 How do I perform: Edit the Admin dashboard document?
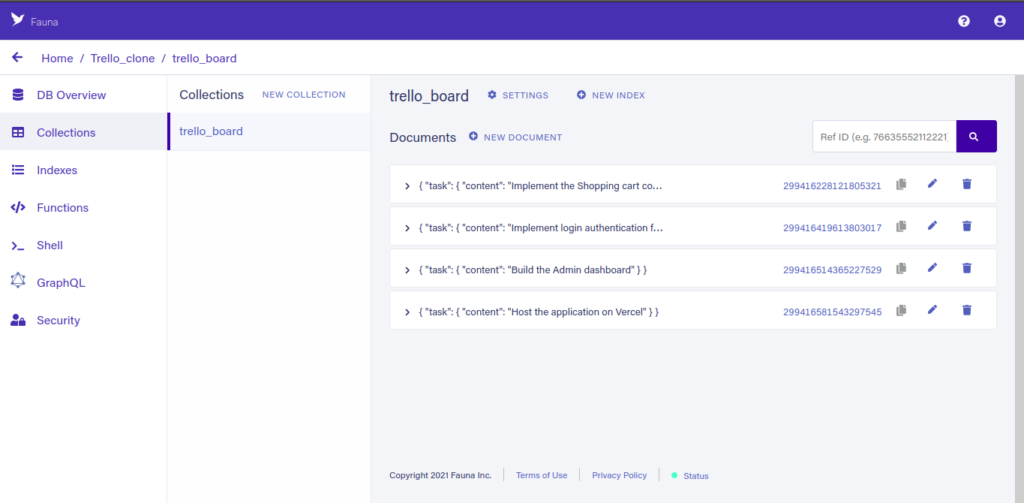[933, 267]
